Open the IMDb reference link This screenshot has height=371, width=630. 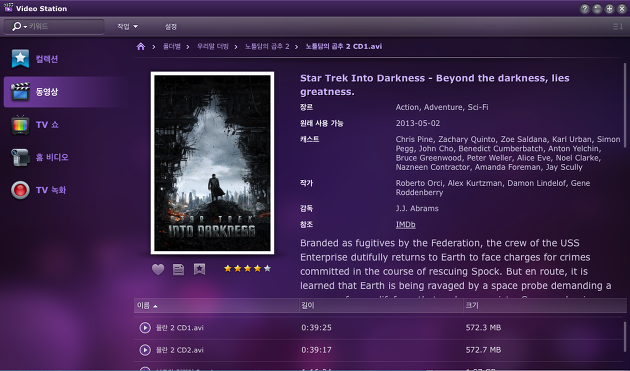[x=405, y=224]
